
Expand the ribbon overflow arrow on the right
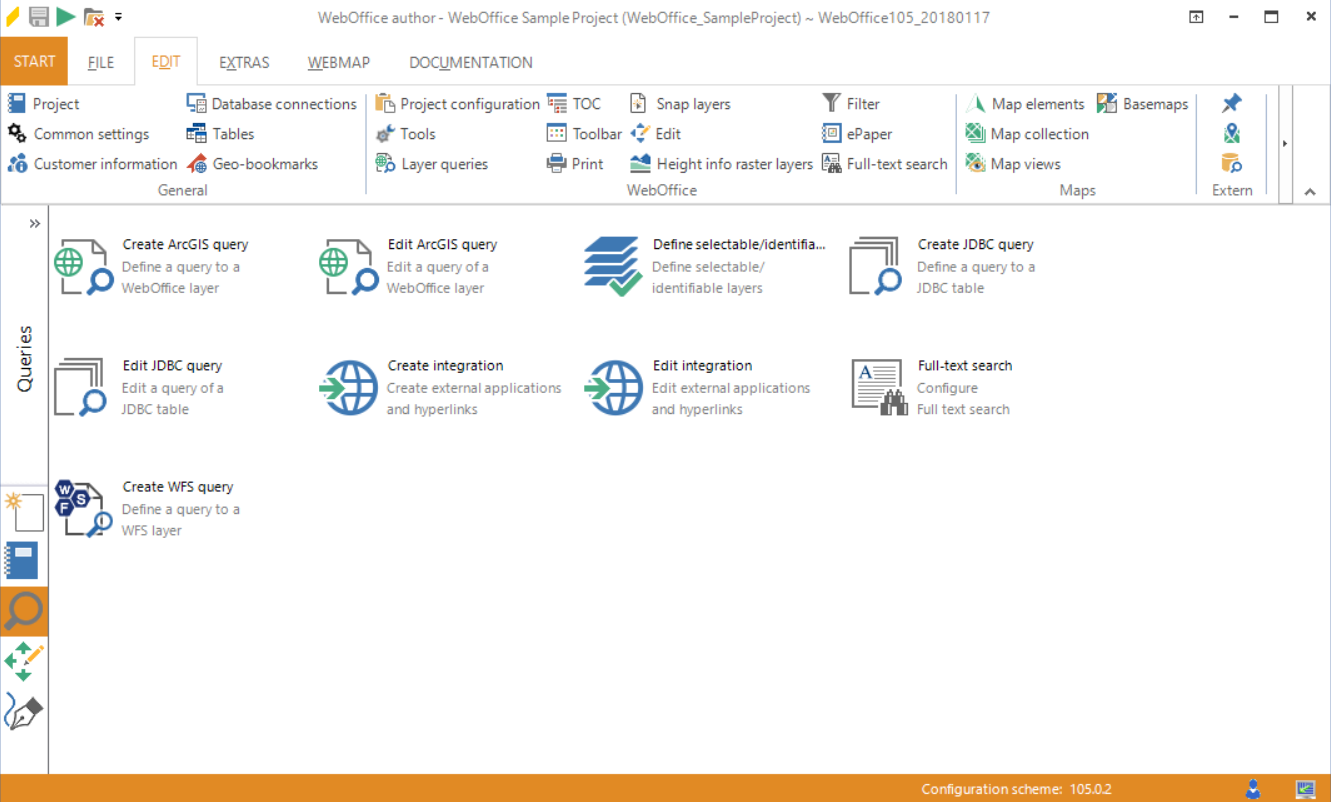(1284, 143)
